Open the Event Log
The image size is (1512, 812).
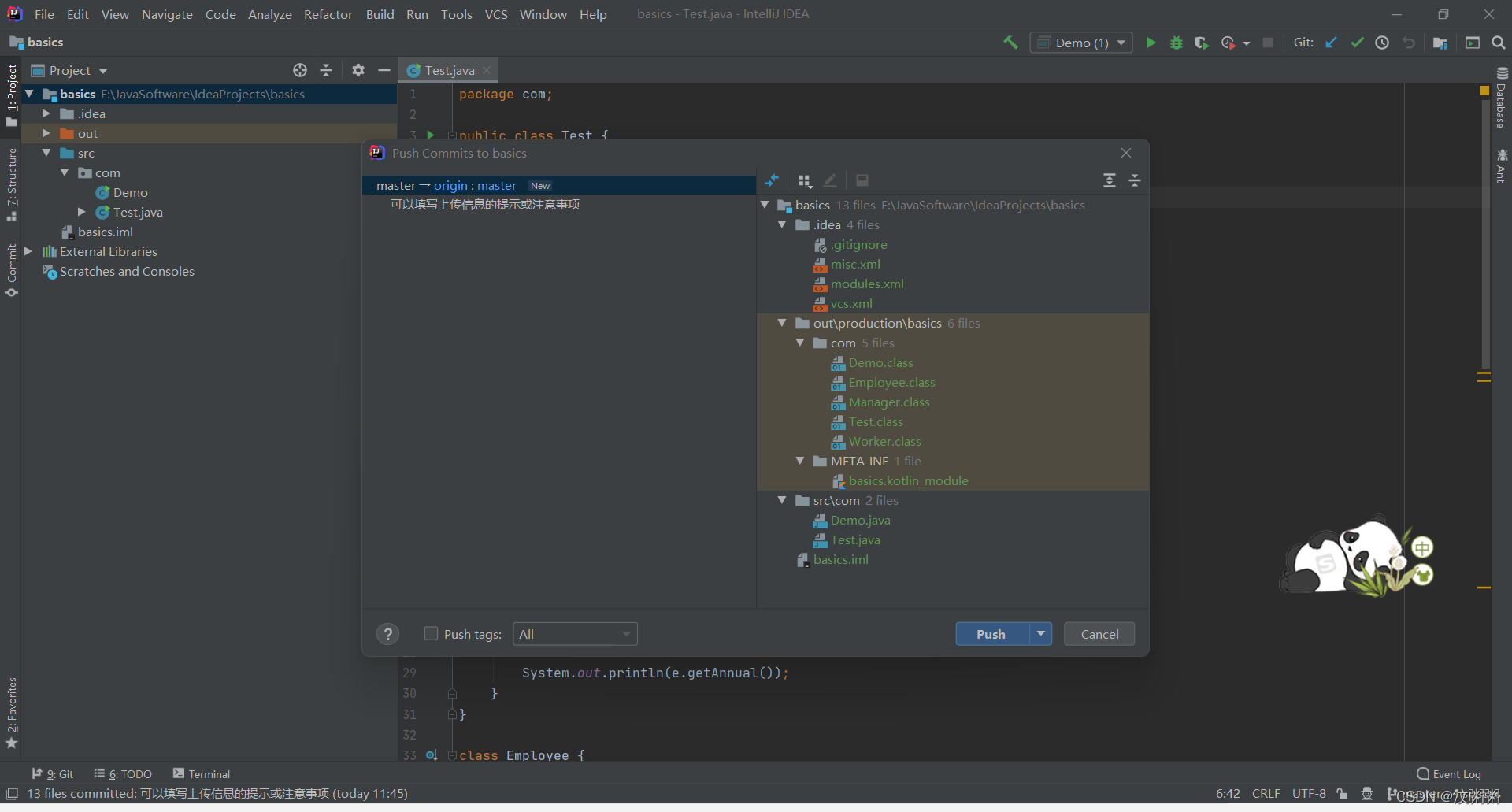tap(1449, 774)
